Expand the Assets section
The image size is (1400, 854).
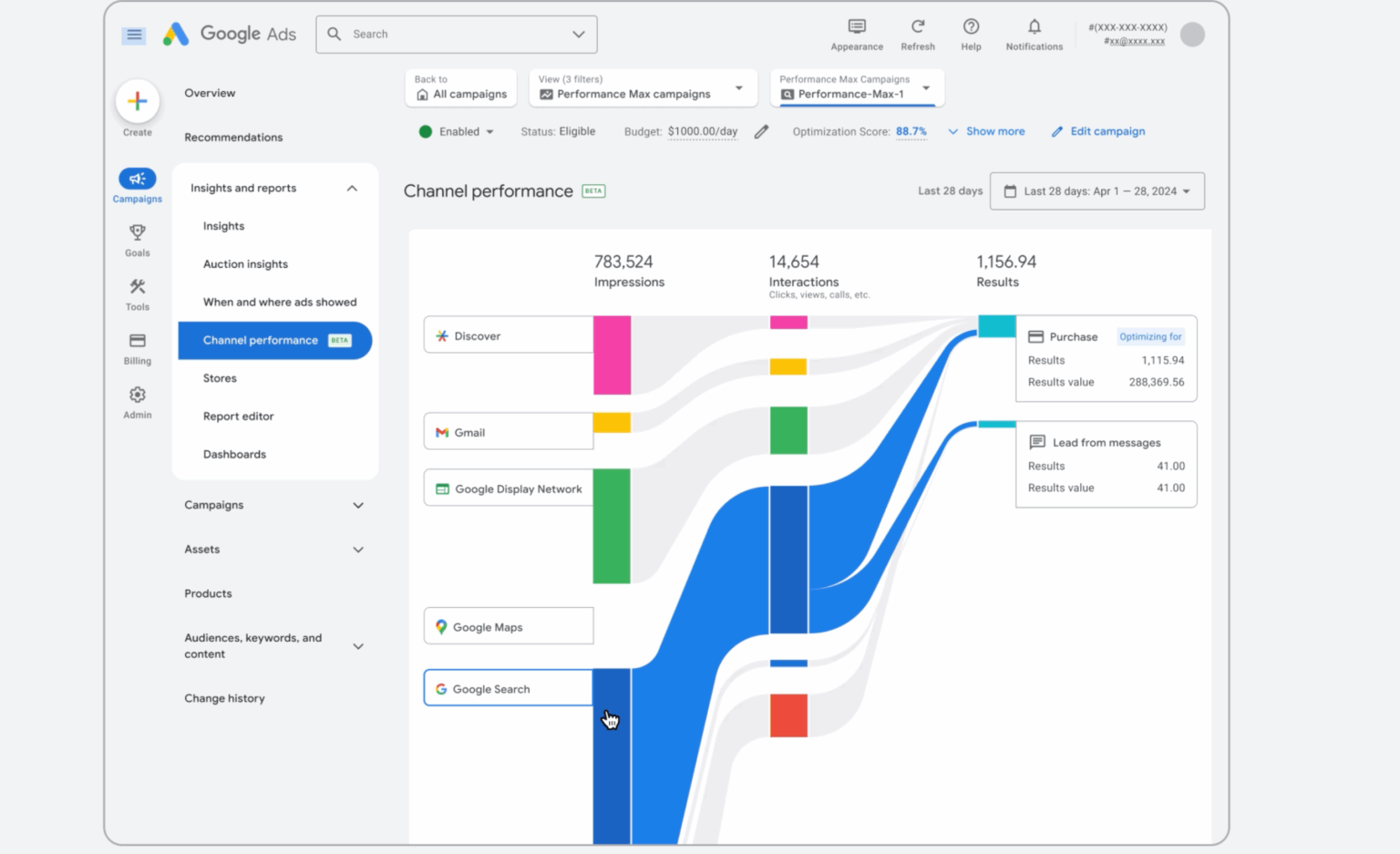click(x=358, y=550)
